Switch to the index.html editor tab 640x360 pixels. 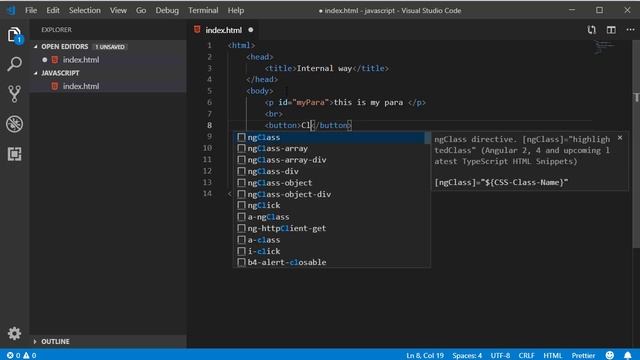click(x=224, y=30)
